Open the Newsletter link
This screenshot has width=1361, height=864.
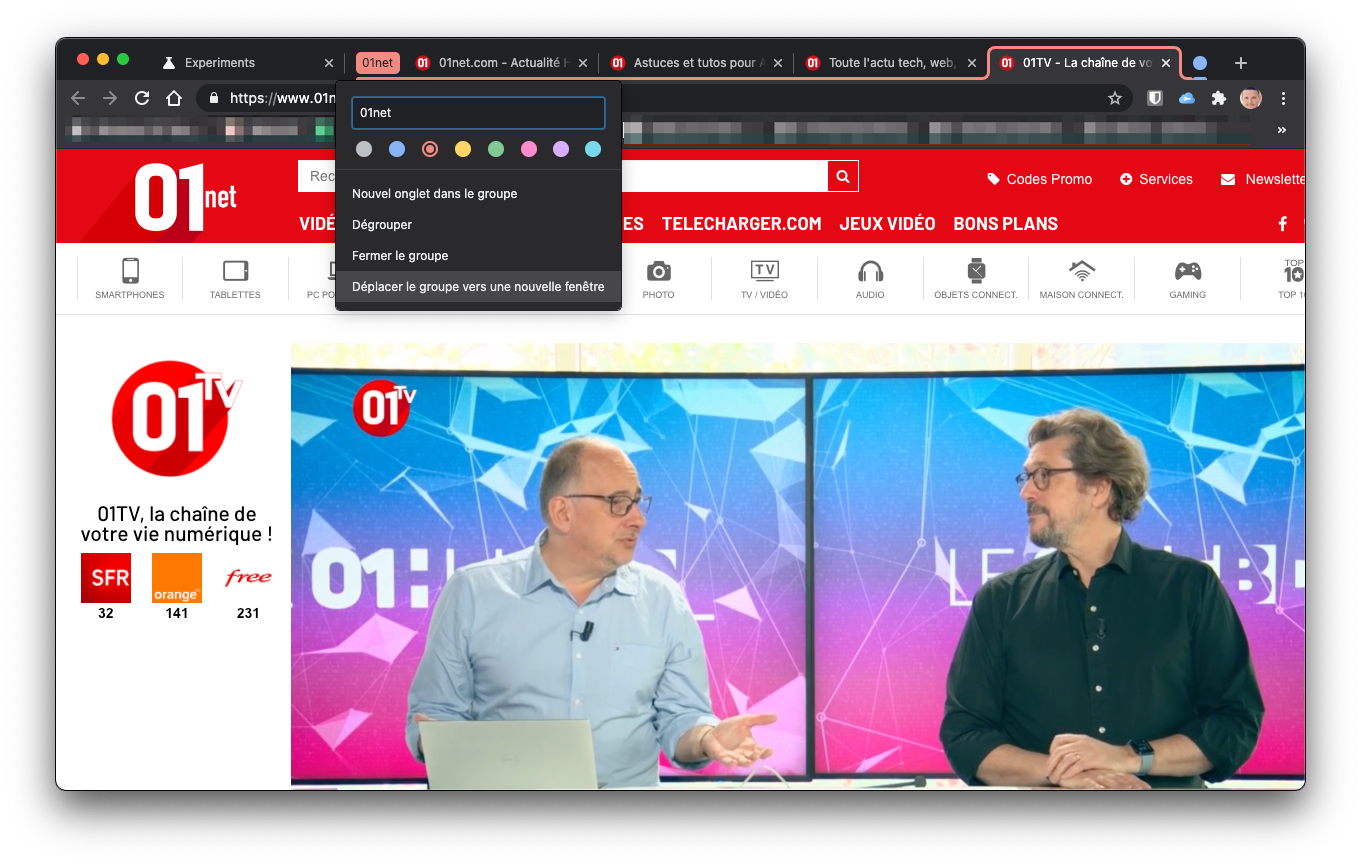click(x=1263, y=179)
